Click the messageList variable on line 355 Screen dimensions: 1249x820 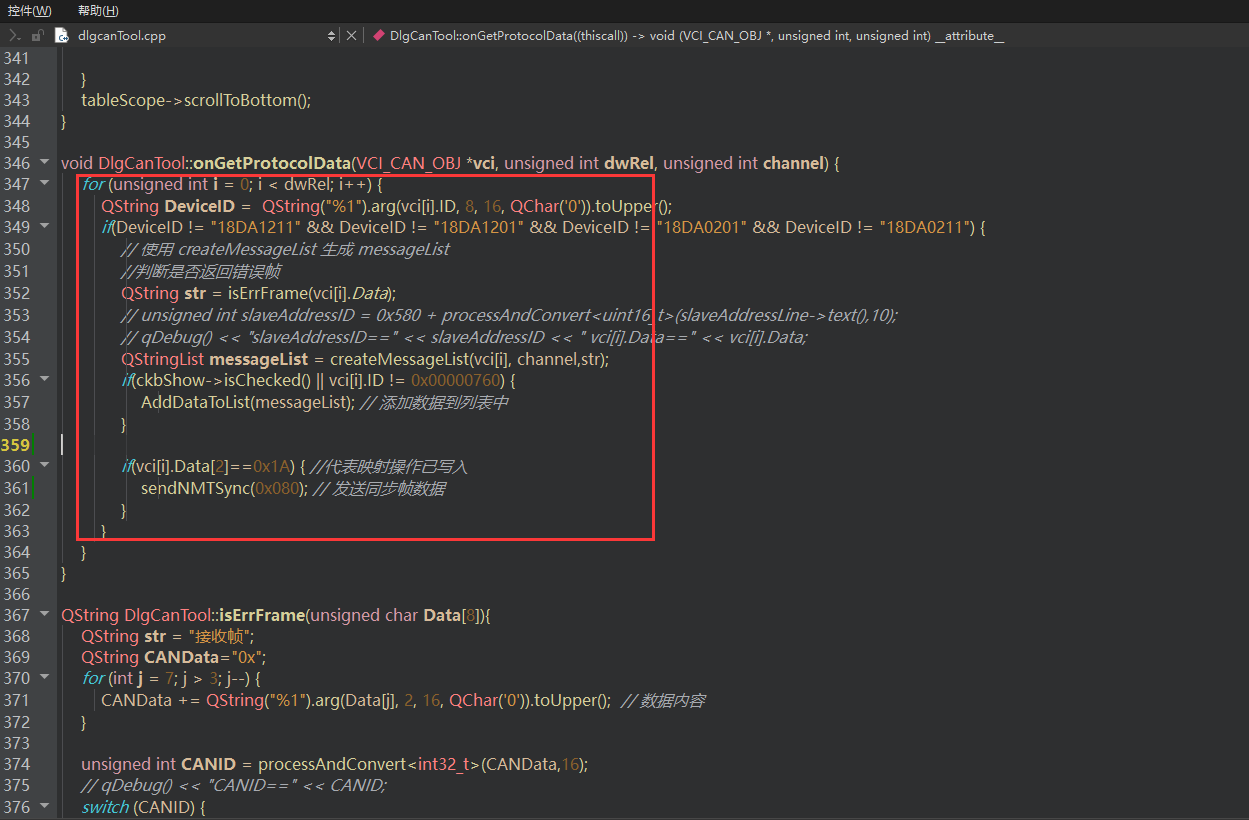click(260, 358)
